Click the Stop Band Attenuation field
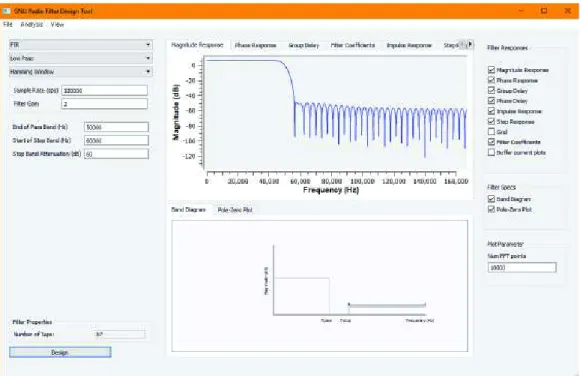Viewport: 580px width, 376px height. pyautogui.click(x=116, y=154)
